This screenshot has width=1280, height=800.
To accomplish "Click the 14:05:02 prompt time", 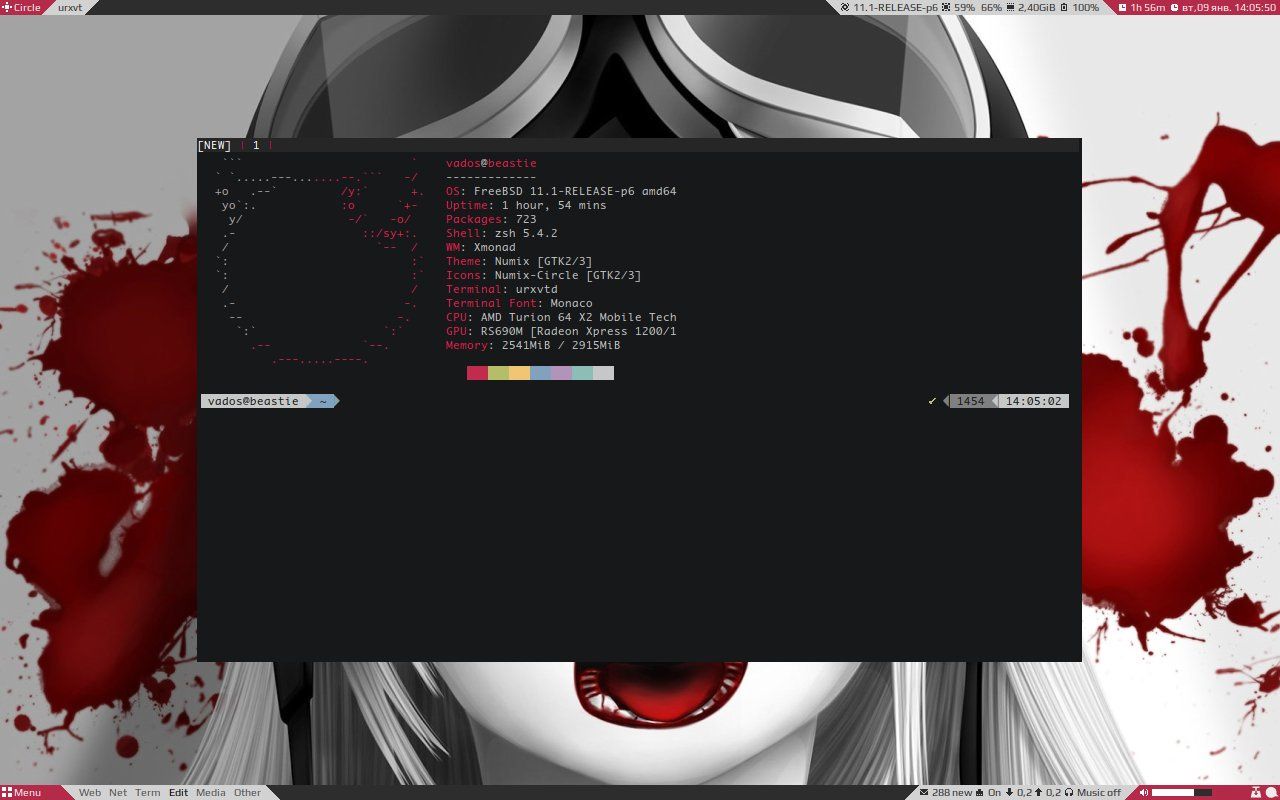I will tap(1033, 401).
